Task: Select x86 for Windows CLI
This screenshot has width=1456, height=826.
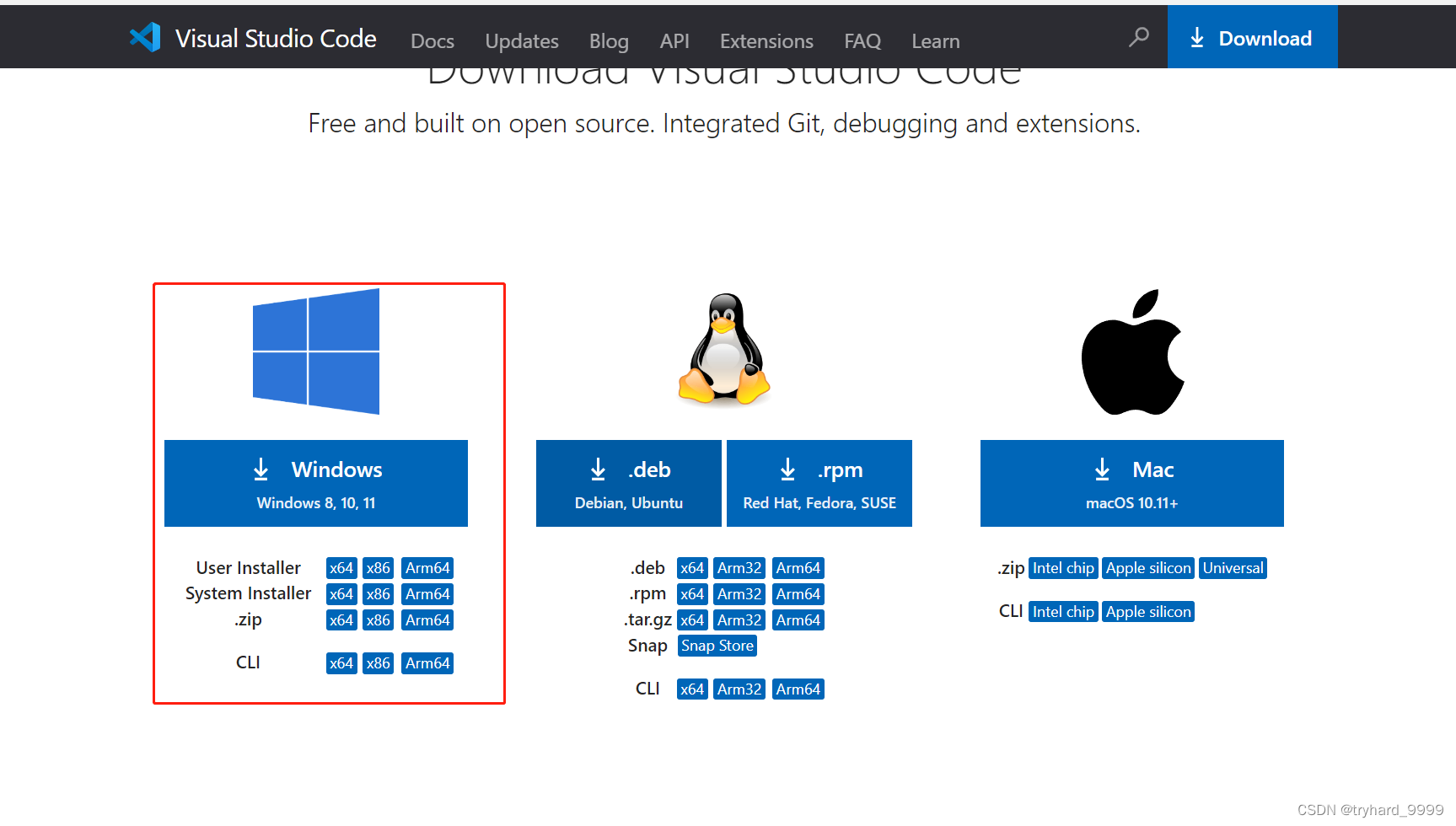Action: pyautogui.click(x=379, y=663)
